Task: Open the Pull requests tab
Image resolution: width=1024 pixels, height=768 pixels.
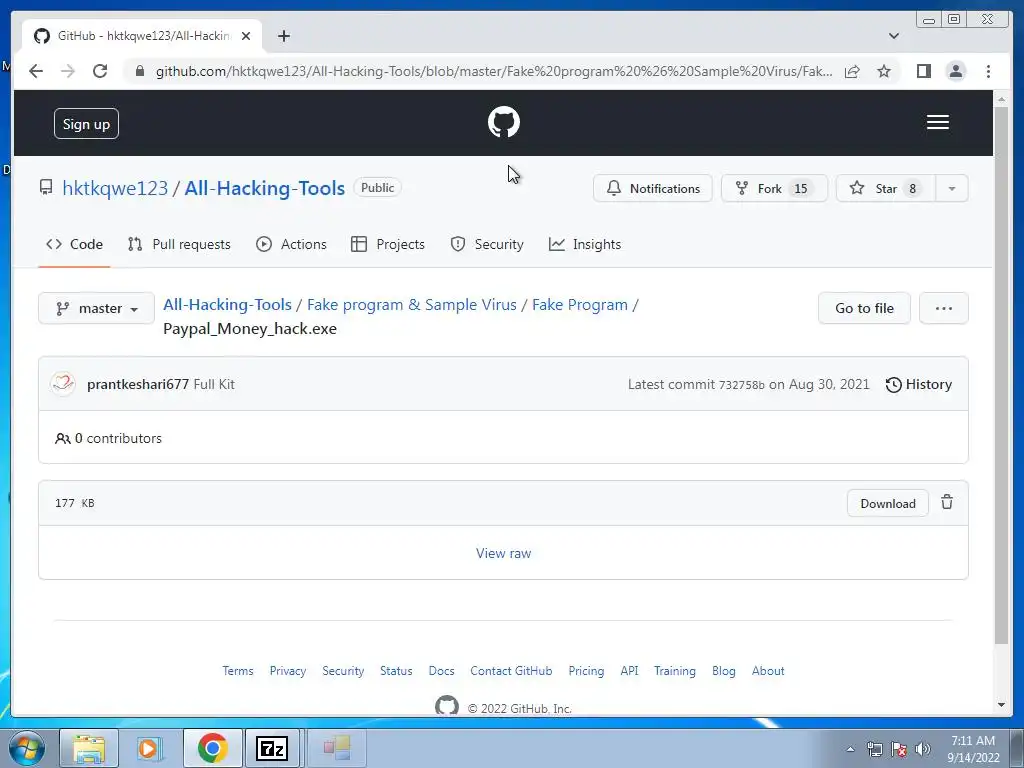Action: click(x=179, y=244)
